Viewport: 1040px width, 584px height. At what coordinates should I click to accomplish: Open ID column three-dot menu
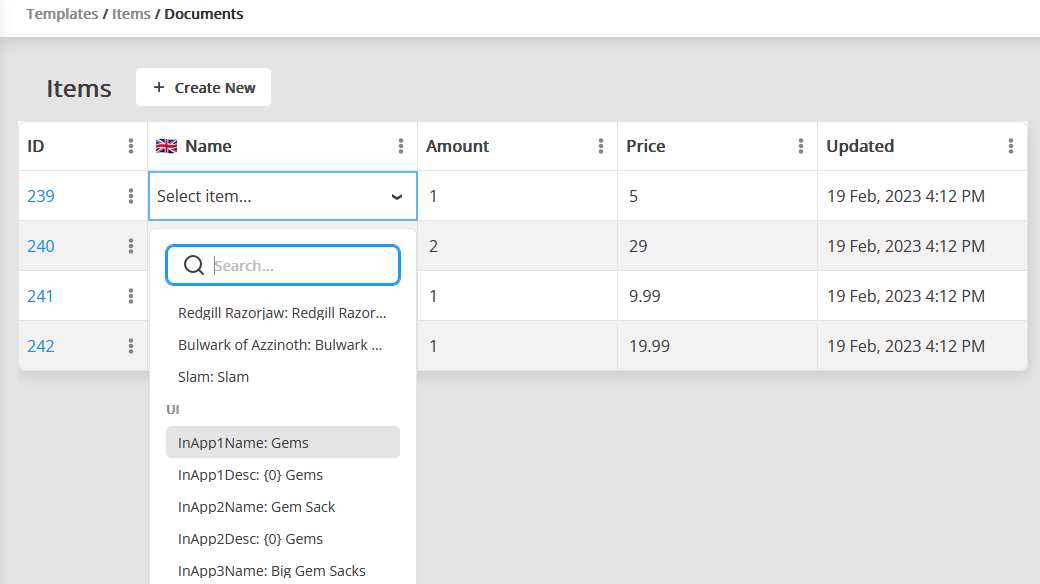(x=131, y=146)
